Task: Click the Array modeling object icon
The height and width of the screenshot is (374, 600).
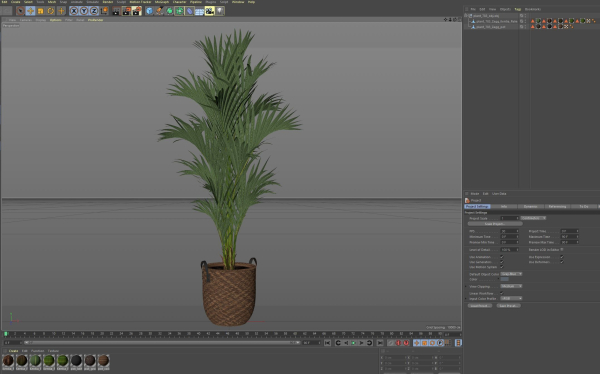Action: click(179, 11)
